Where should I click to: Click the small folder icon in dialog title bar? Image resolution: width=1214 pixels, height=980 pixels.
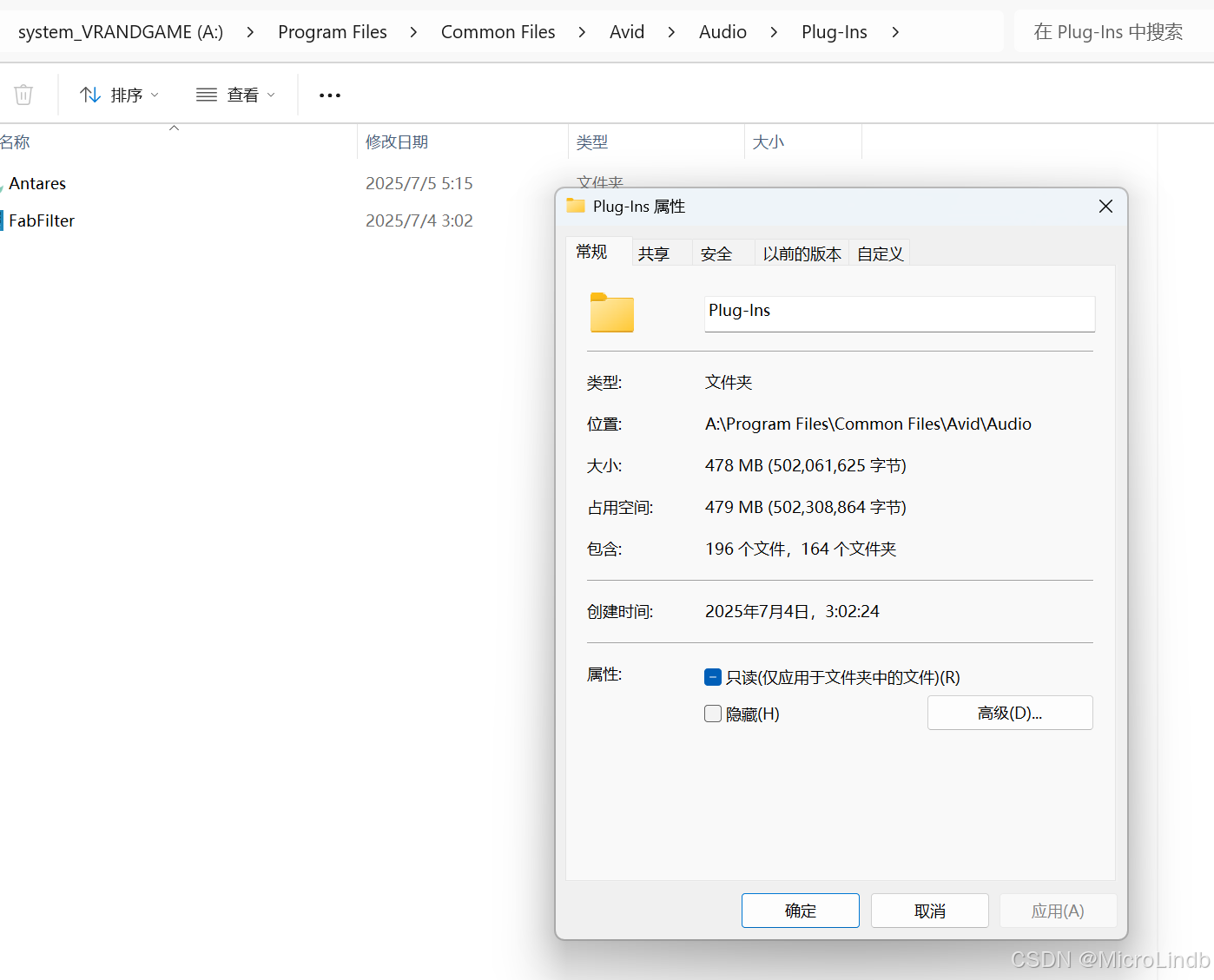tap(575, 206)
